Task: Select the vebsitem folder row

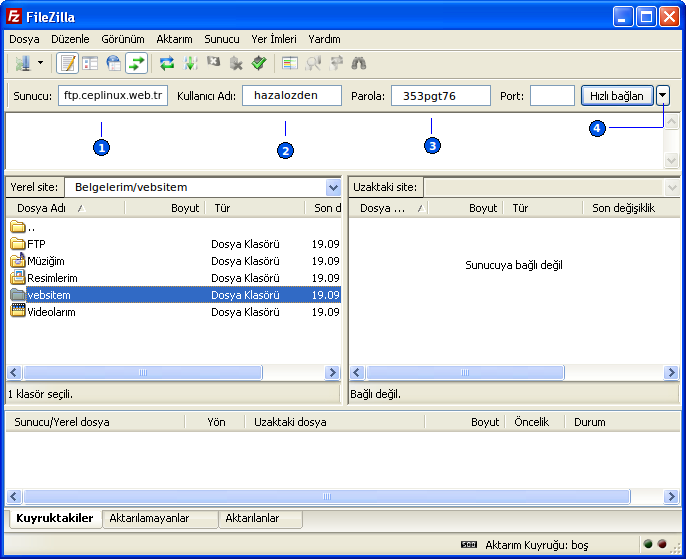Action: pyautogui.click(x=174, y=295)
